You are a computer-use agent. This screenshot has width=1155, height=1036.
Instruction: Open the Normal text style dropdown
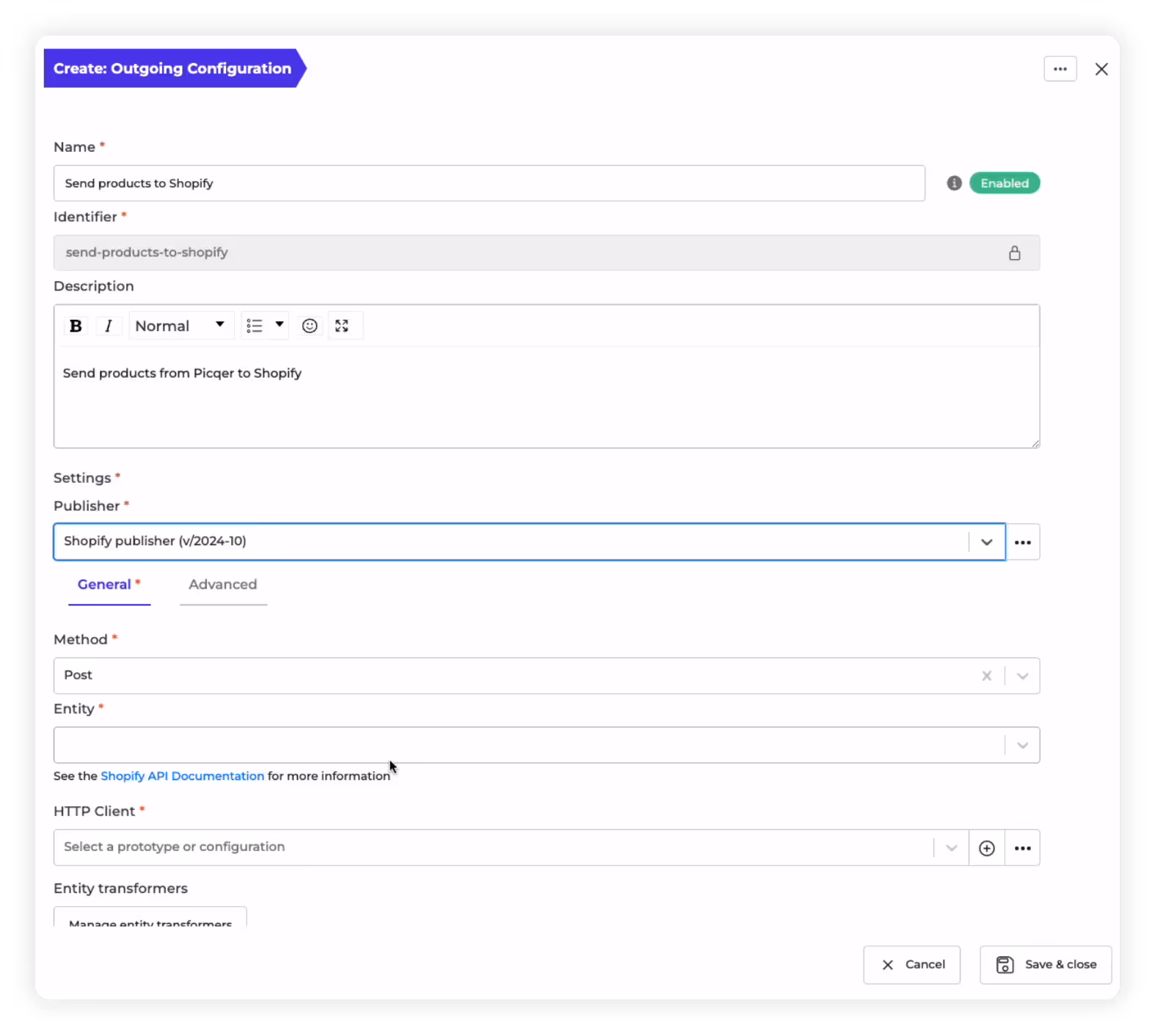point(181,326)
